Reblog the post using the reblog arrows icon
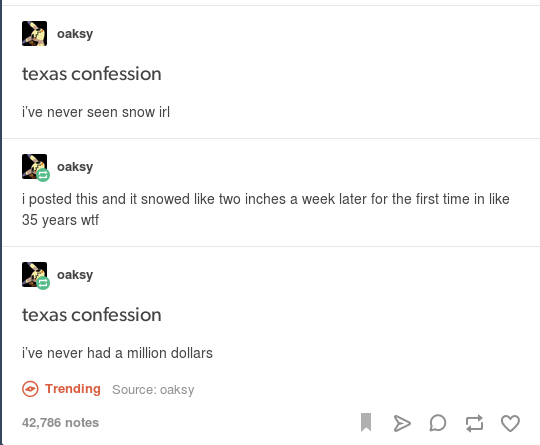The height and width of the screenshot is (445, 540). (474, 423)
